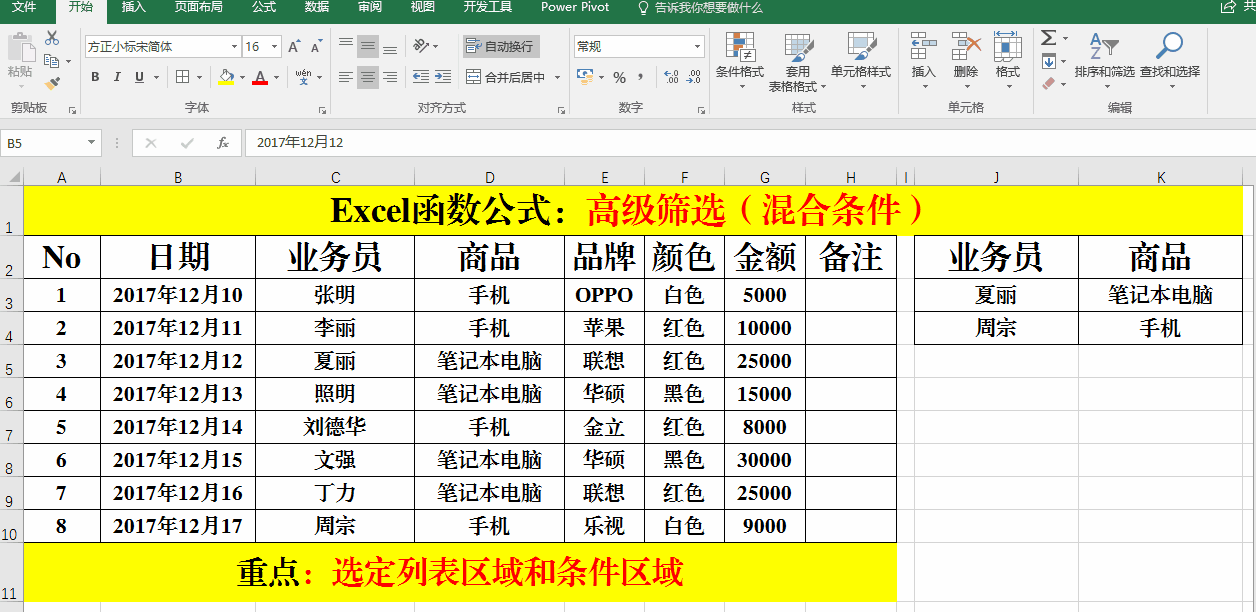
Task: Select the cell containing 刘德华
Action: [x=335, y=427]
